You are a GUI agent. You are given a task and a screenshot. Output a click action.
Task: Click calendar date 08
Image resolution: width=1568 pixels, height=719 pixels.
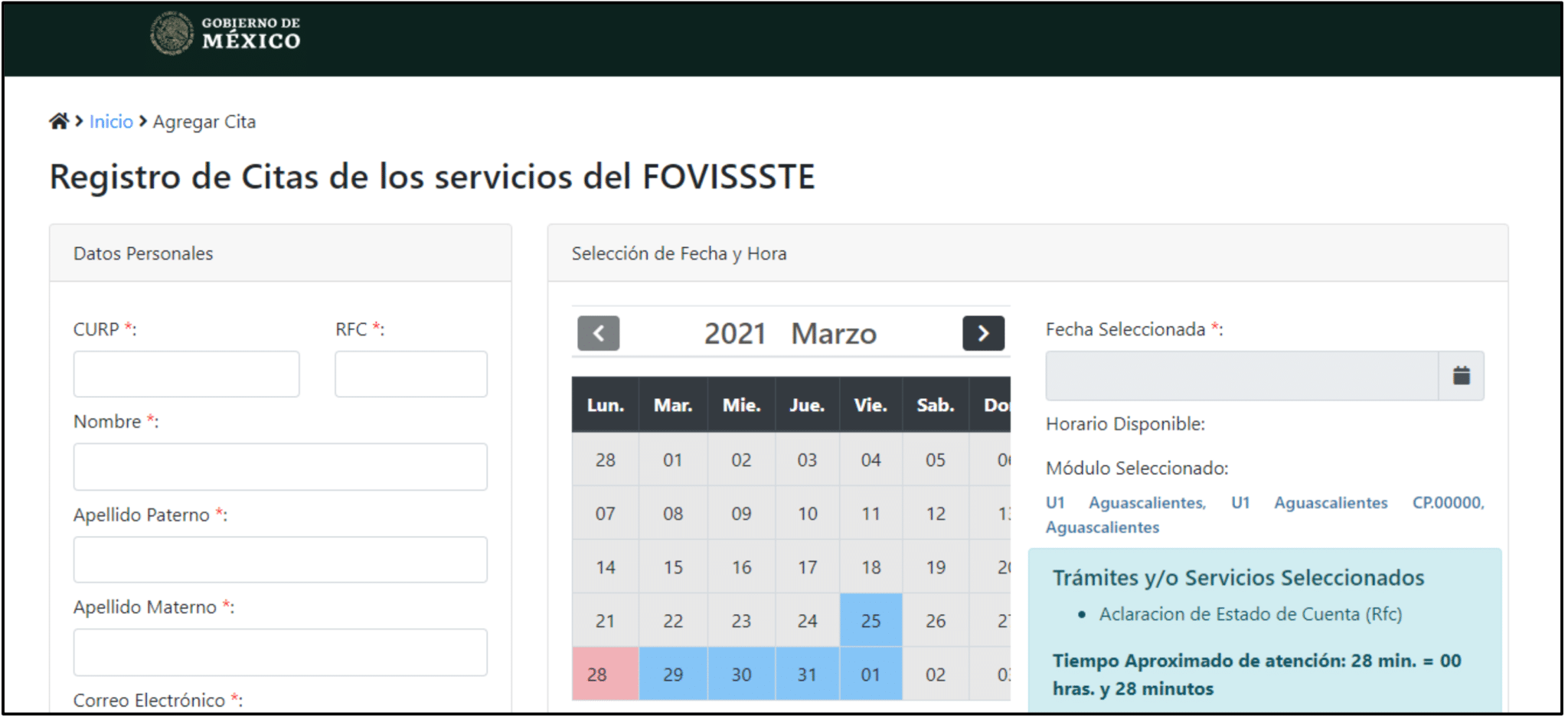coord(673,513)
